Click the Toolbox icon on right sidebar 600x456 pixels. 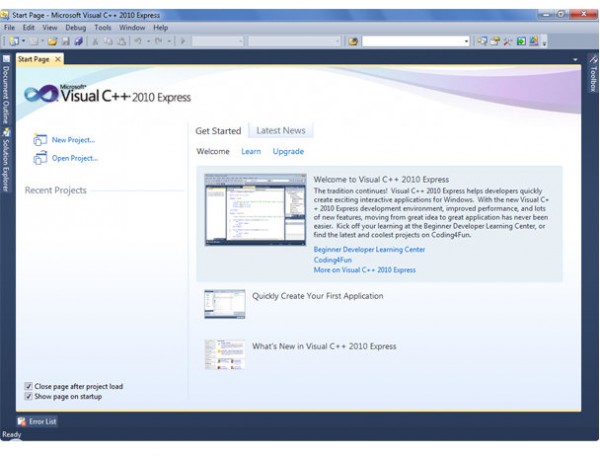593,59
